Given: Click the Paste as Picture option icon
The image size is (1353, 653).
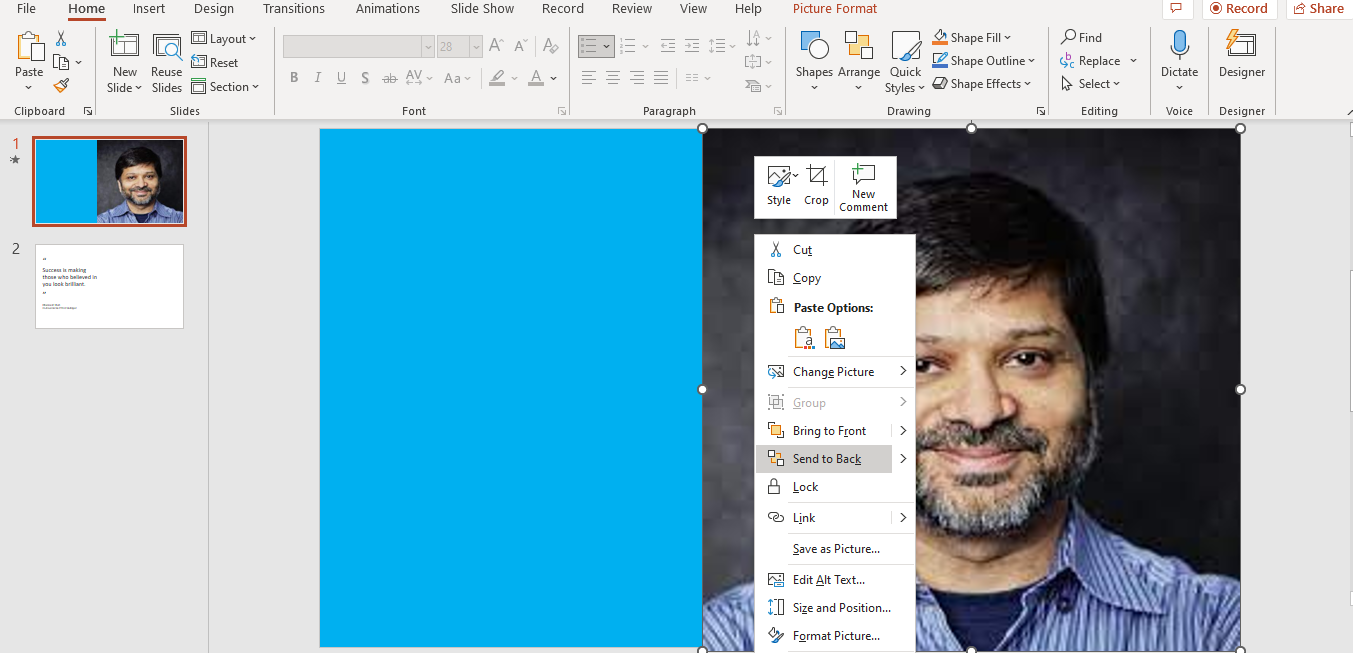Looking at the screenshot, I should (x=836, y=339).
